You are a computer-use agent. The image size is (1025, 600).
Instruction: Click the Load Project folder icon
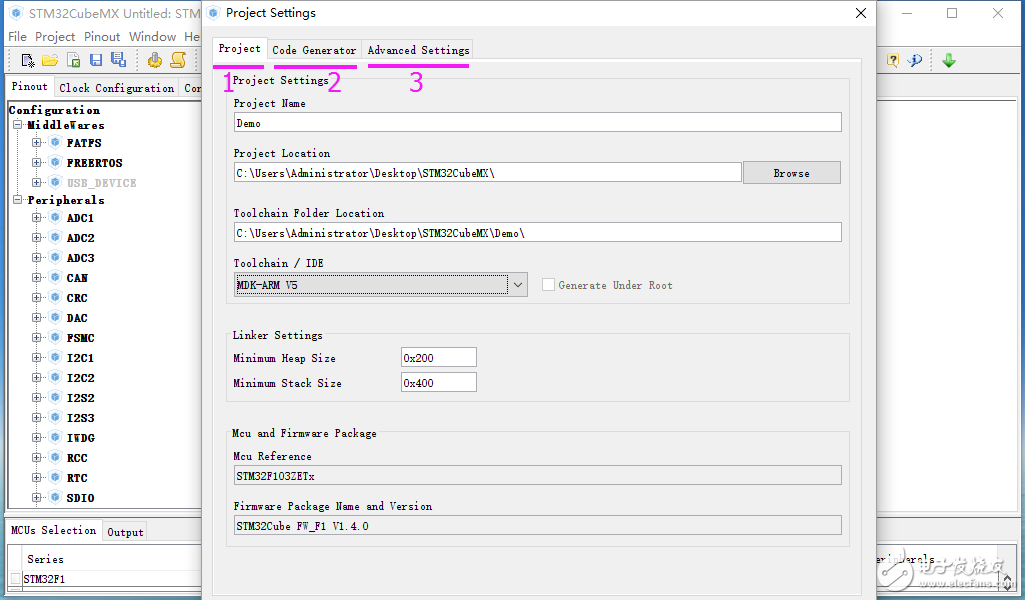click(x=50, y=61)
